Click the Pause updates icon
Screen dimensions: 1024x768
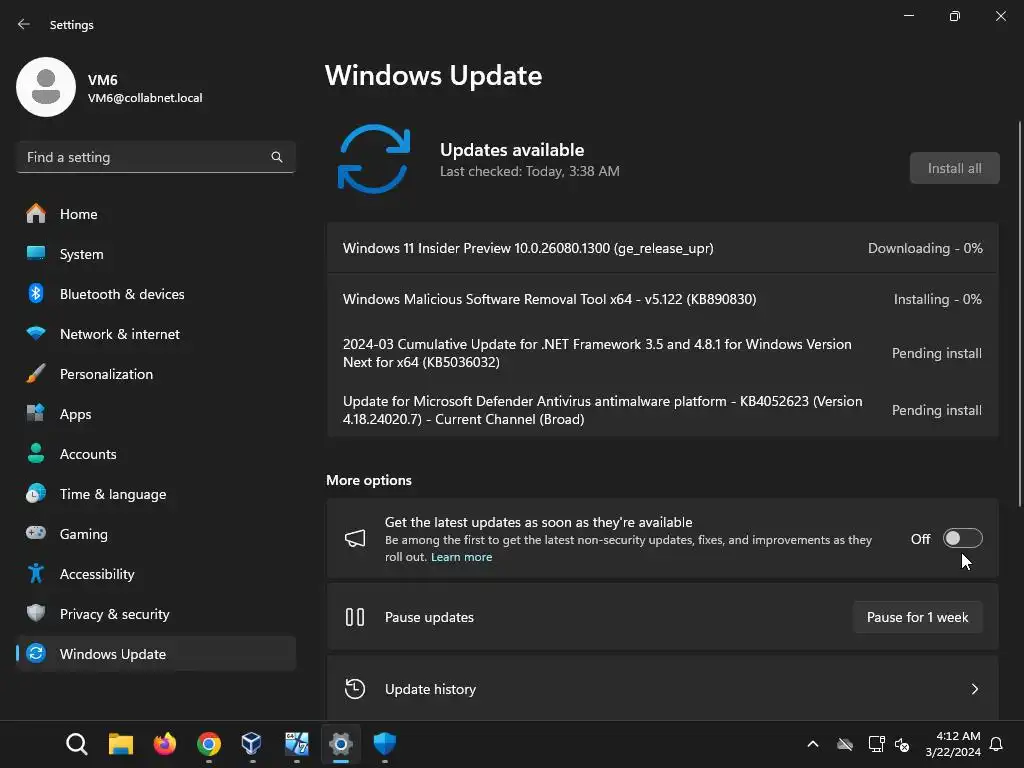[x=355, y=617]
